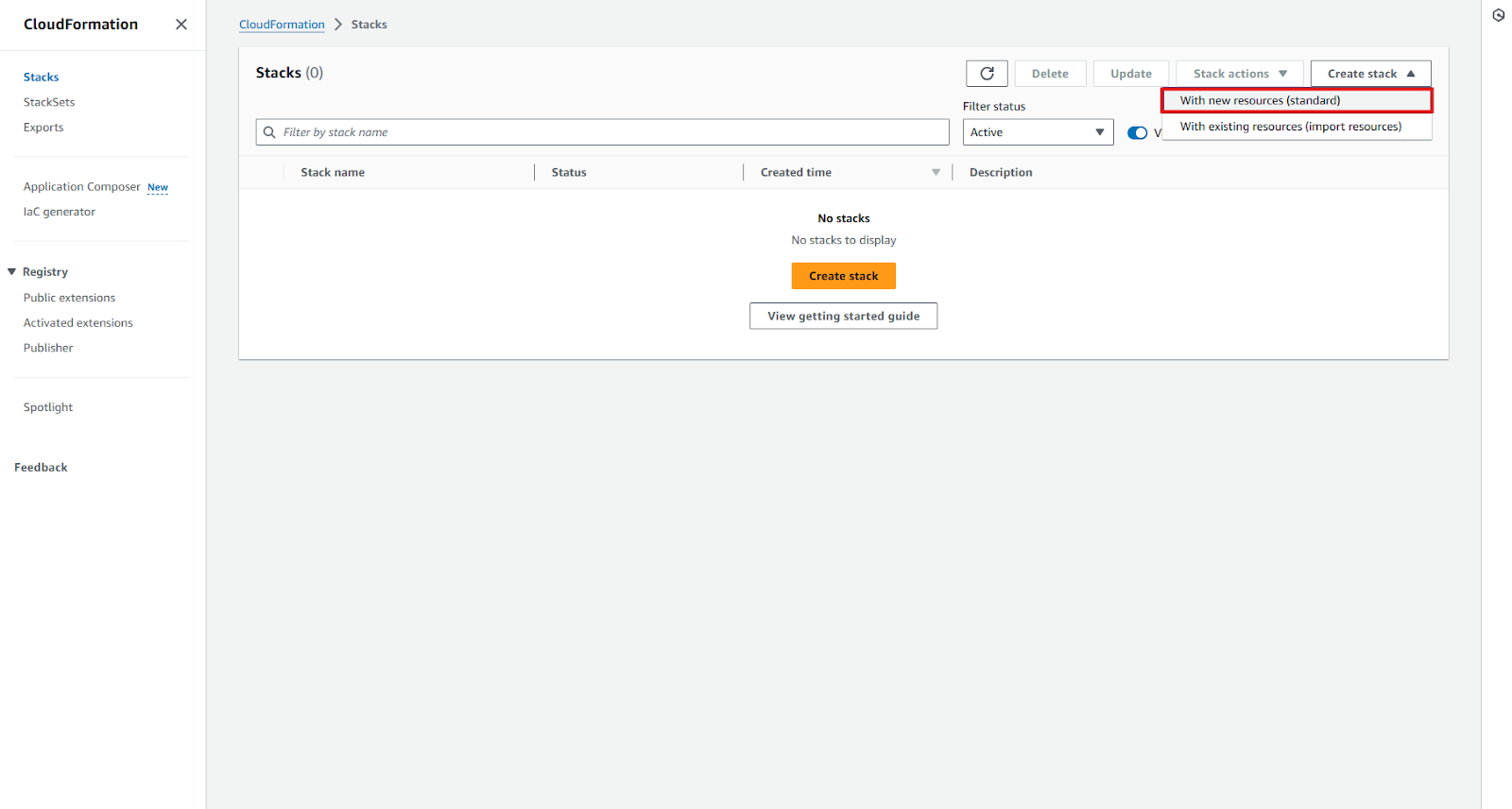The height and width of the screenshot is (809, 1512).
Task: Click the refresh stacks icon button
Action: click(987, 74)
